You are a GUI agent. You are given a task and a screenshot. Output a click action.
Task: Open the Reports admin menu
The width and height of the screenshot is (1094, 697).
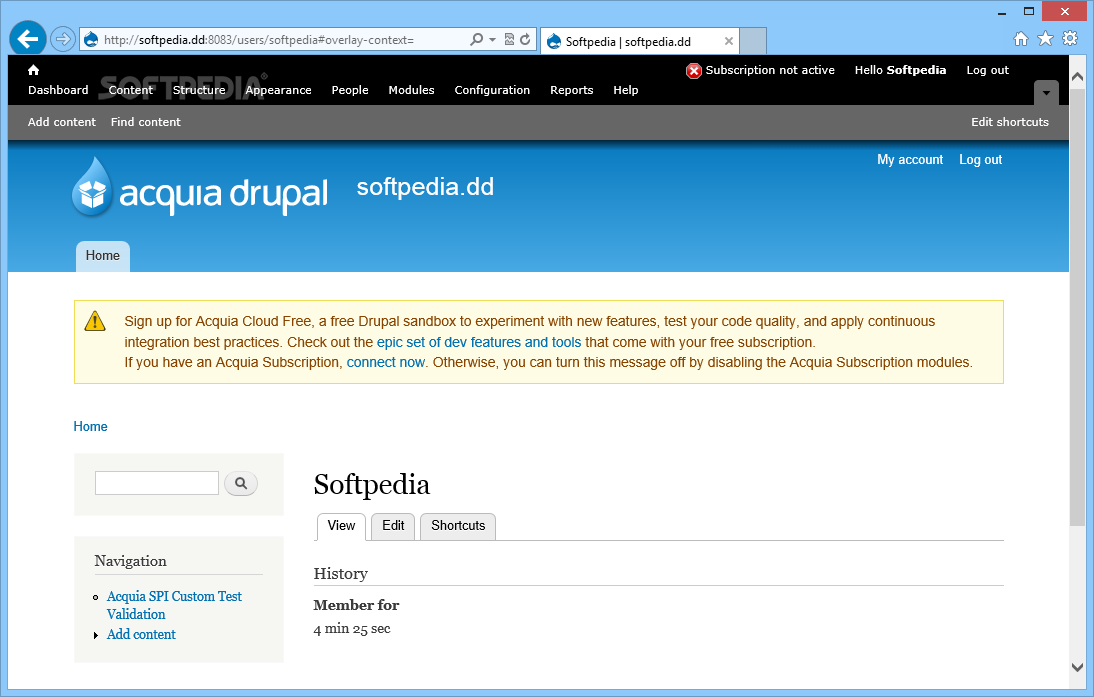[x=571, y=90]
